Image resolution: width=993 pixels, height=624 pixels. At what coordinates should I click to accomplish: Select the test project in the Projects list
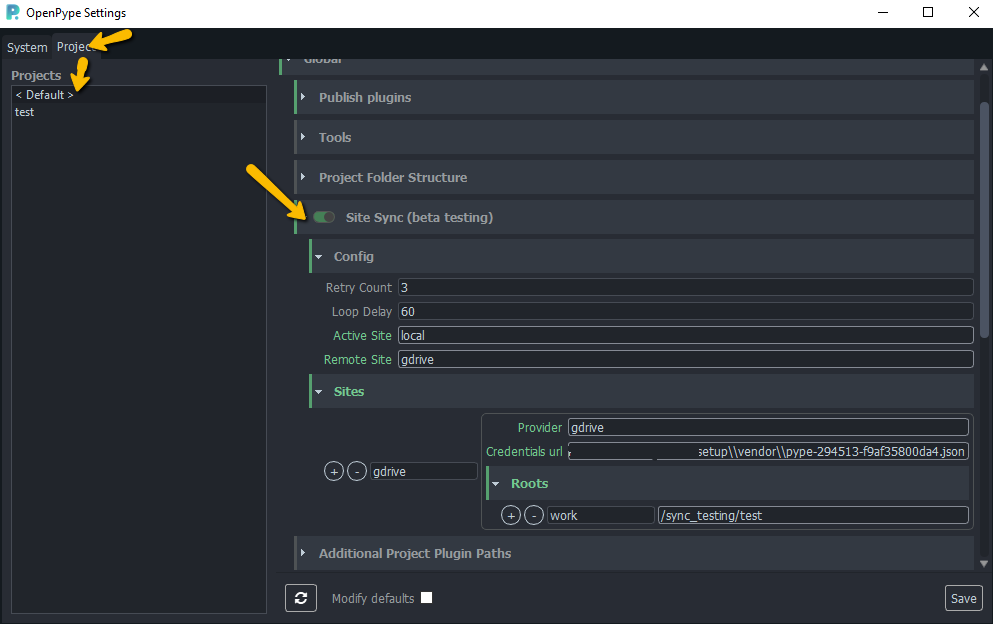24,111
